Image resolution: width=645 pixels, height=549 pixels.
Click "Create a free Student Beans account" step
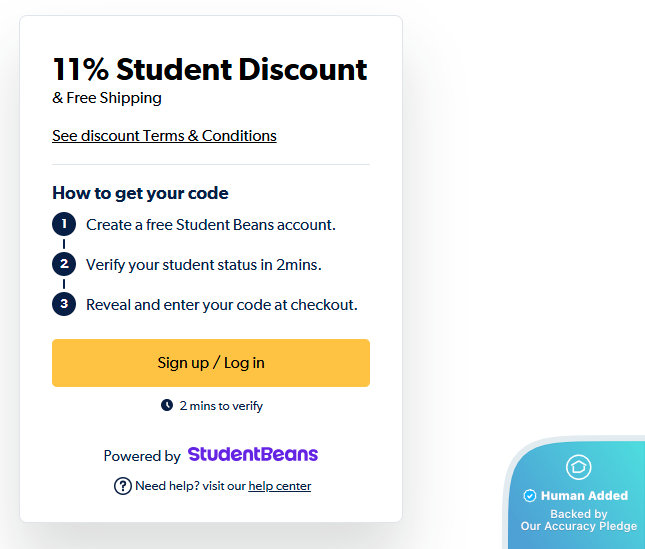[211, 225]
